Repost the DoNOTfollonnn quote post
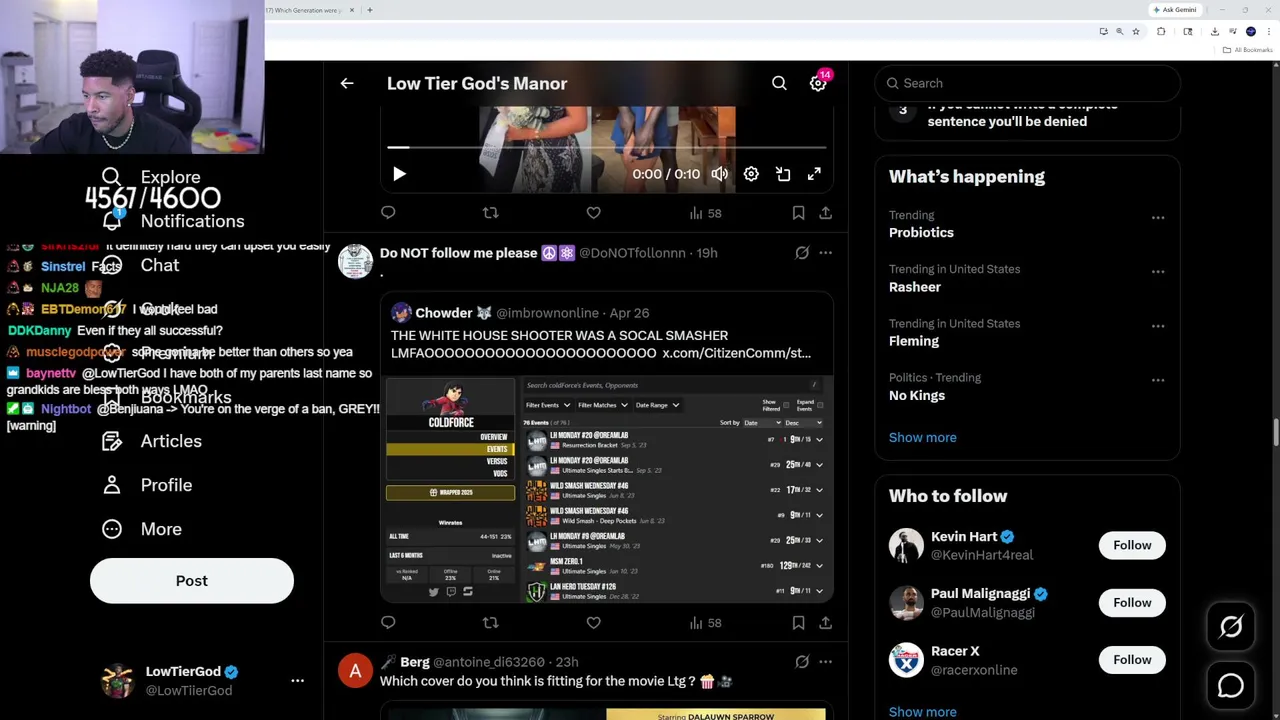The width and height of the screenshot is (1280, 720). click(x=490, y=622)
